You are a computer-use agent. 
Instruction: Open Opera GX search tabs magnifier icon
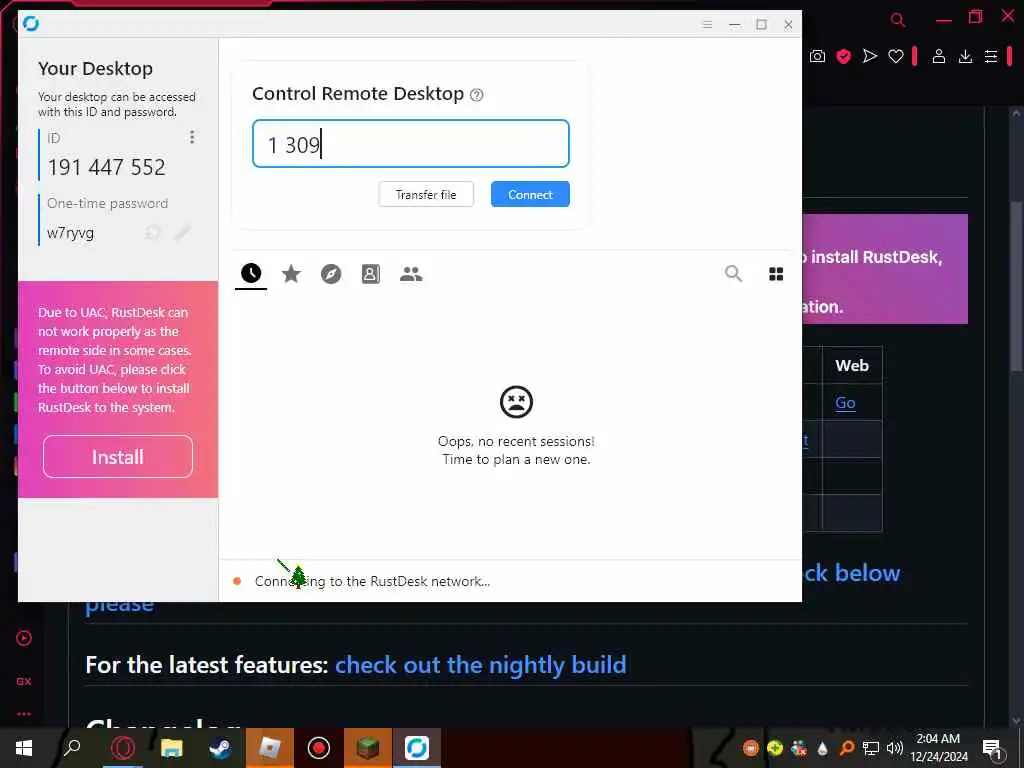click(x=898, y=20)
